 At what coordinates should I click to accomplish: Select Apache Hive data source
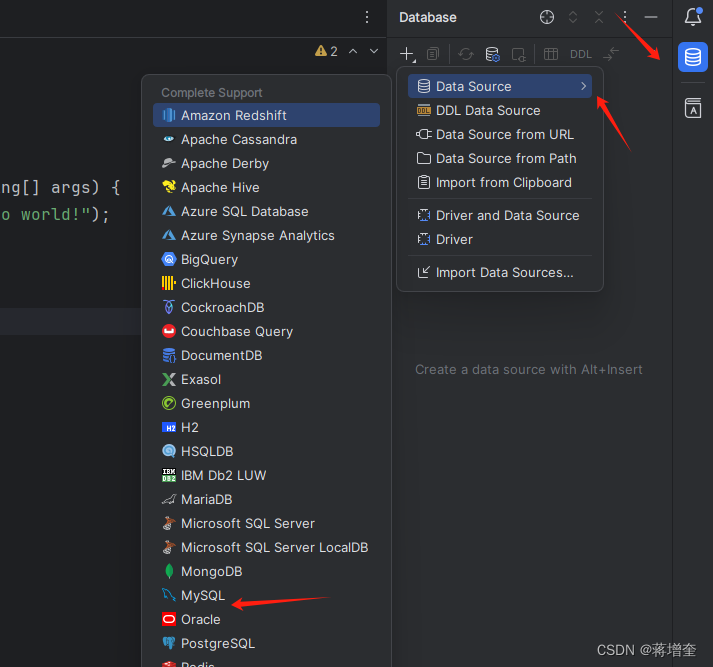click(266, 187)
